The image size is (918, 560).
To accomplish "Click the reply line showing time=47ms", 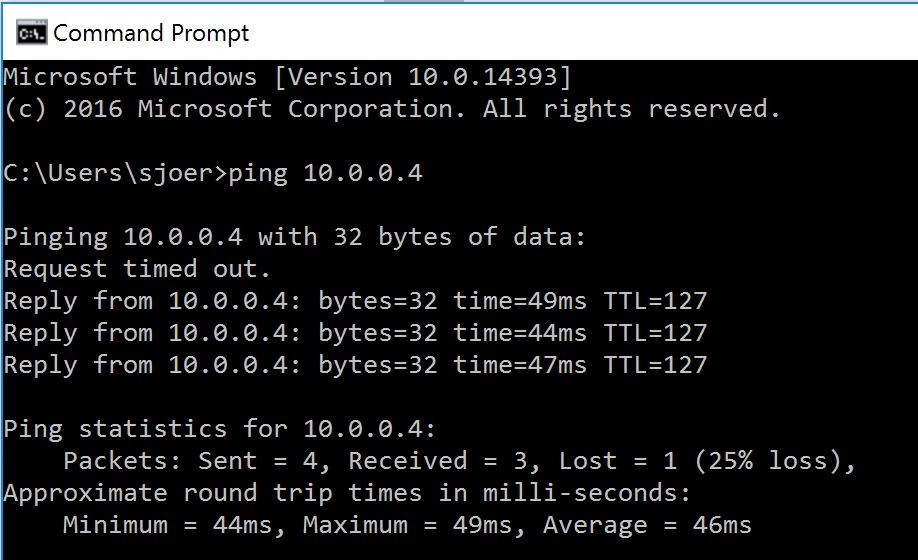I will pos(355,365).
